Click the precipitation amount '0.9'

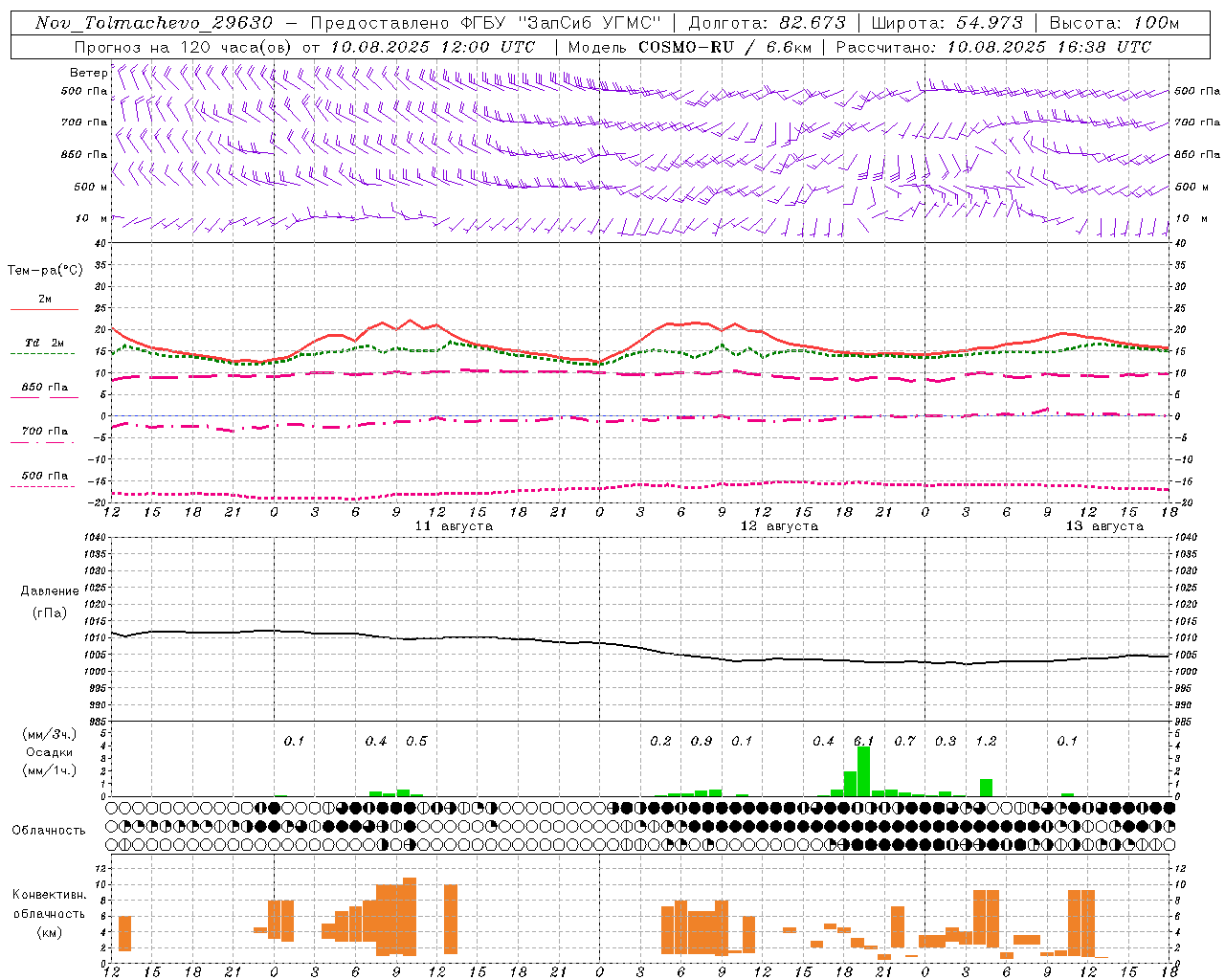point(702,741)
